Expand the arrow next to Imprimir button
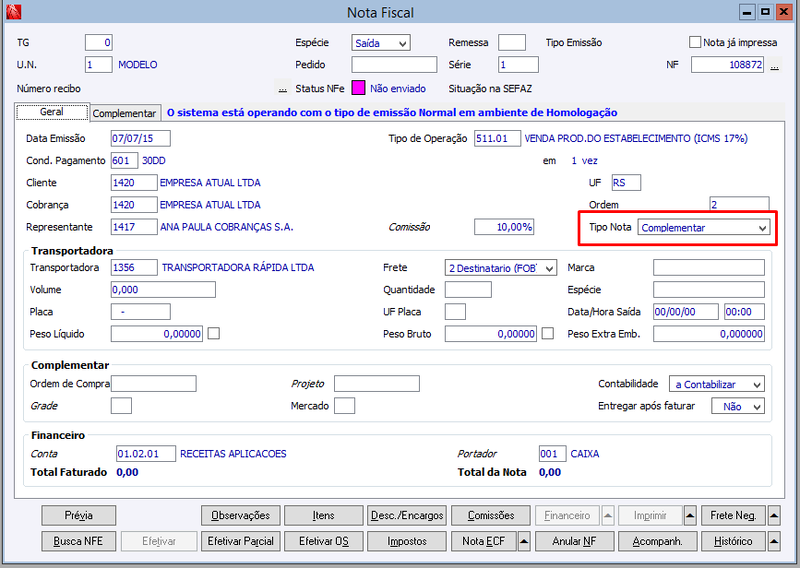Screen dimensions: 800x568 point(690,515)
